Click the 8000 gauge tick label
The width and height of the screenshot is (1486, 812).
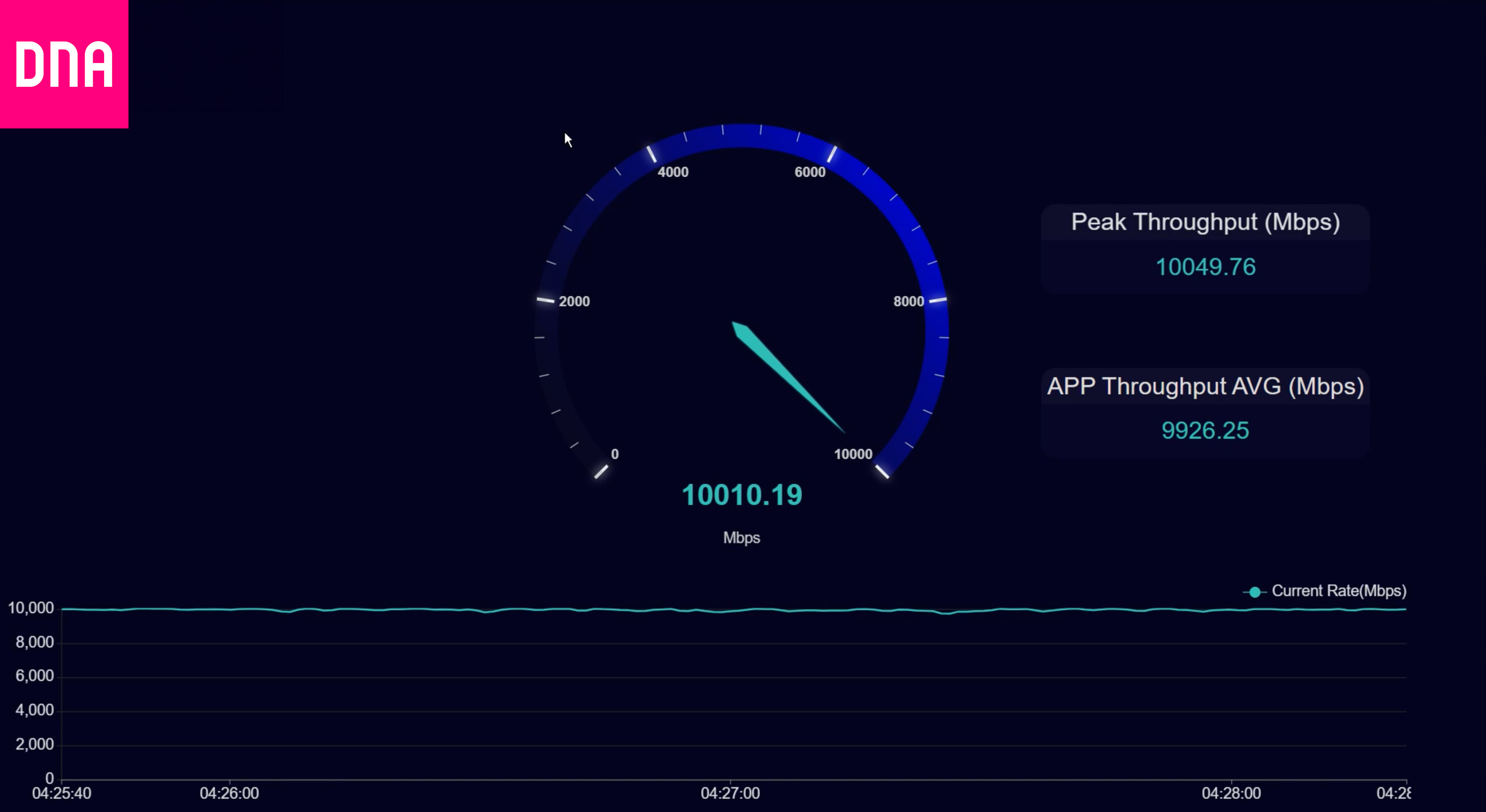click(908, 301)
